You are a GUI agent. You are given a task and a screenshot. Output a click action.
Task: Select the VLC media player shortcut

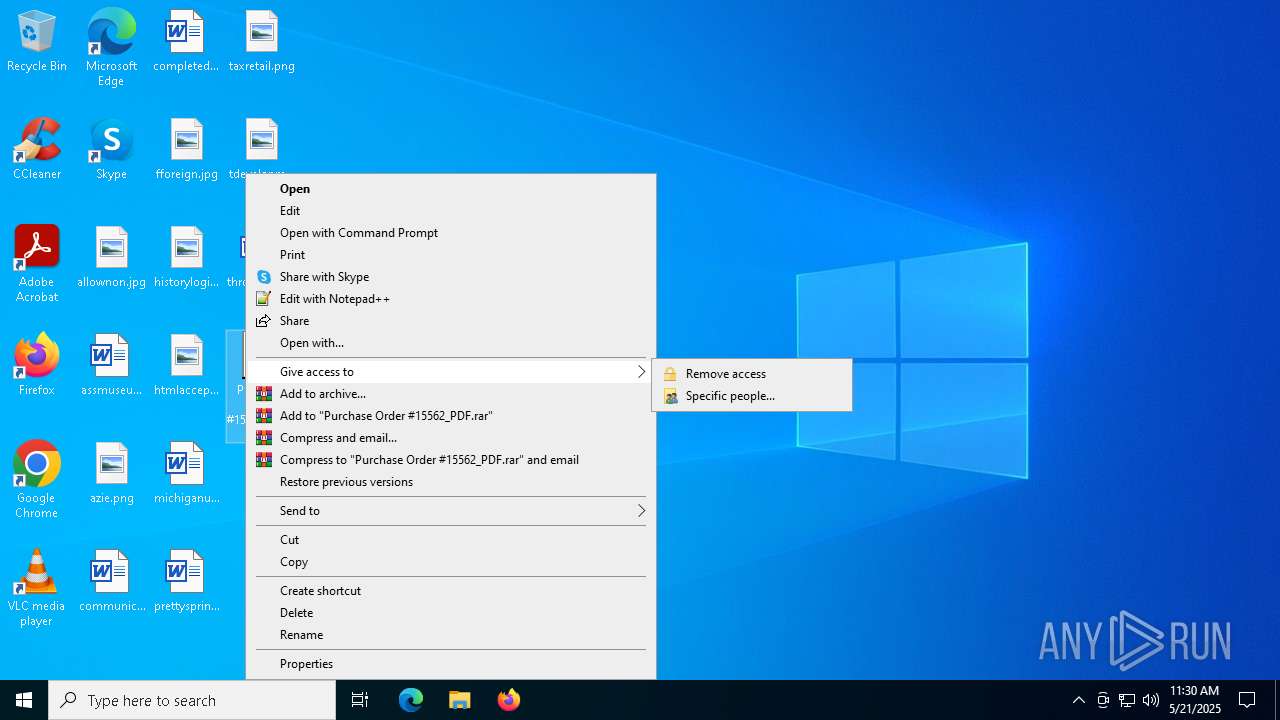point(37,588)
